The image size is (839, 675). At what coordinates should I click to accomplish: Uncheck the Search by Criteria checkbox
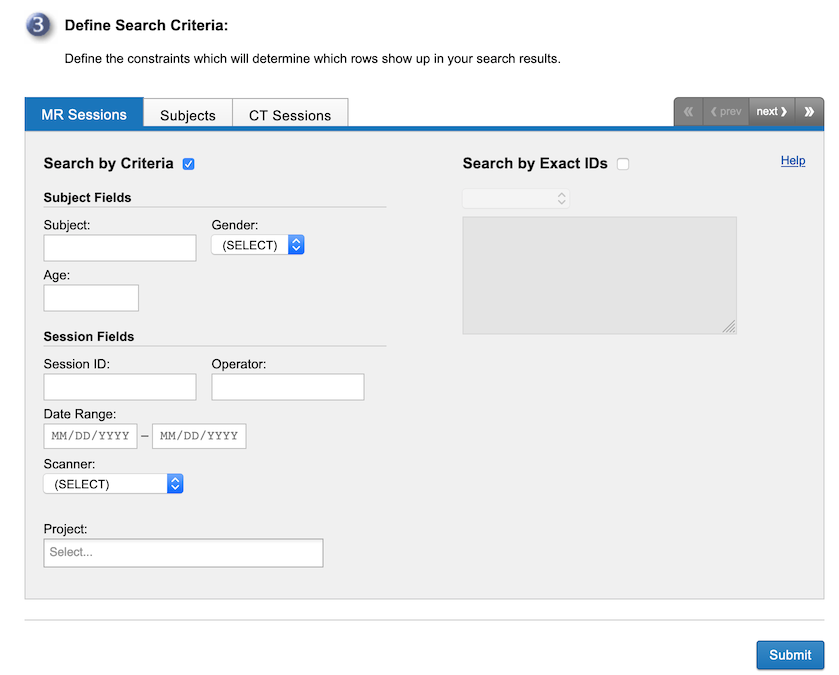tap(188, 164)
